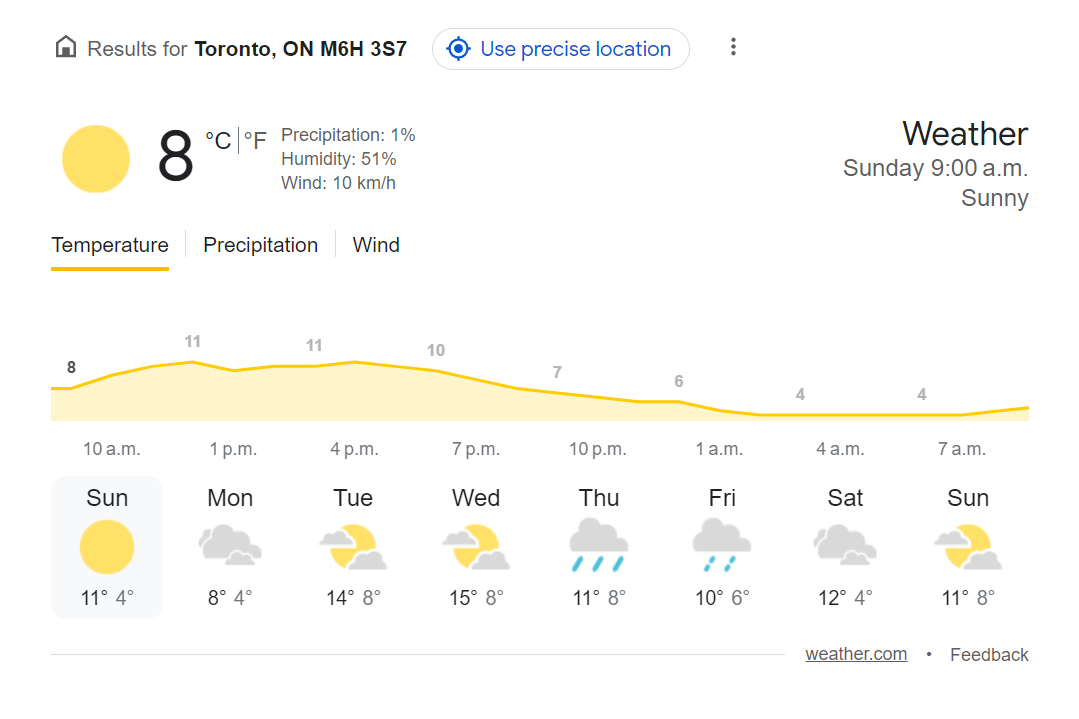Click the large sunny current weather icon
Screen dimensions: 1079x719
click(96, 159)
